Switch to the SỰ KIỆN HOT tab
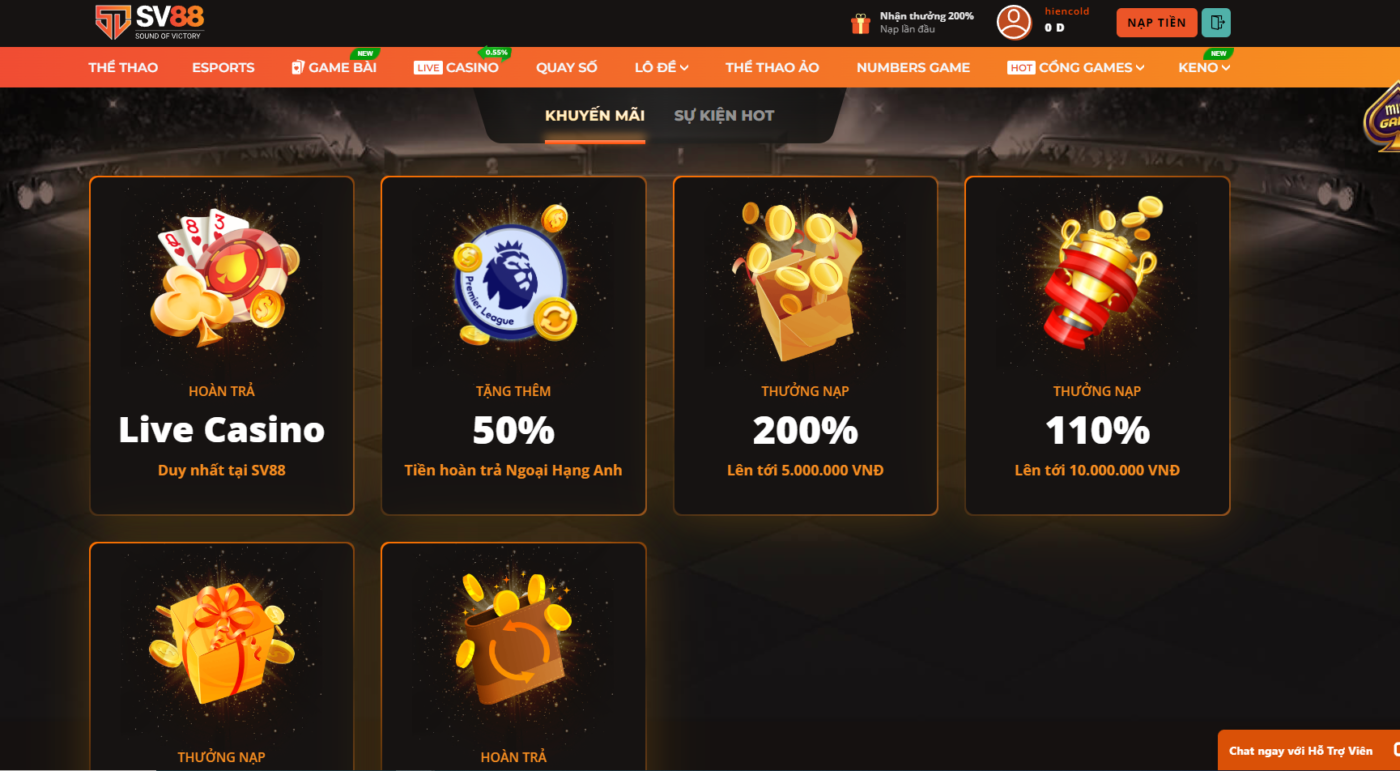 point(724,116)
